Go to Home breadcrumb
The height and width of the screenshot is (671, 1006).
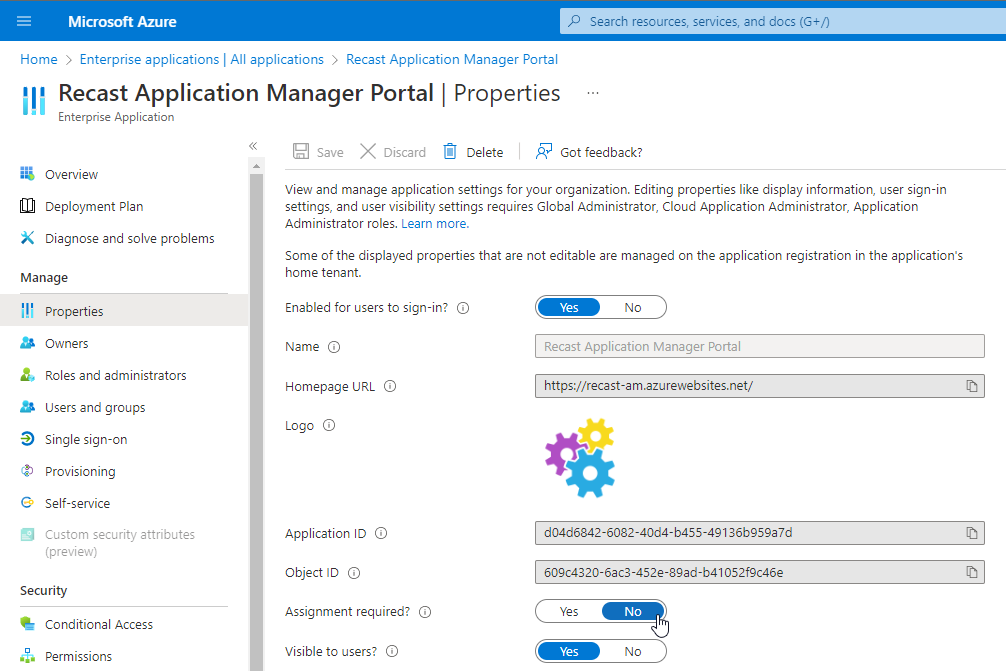pyautogui.click(x=38, y=59)
